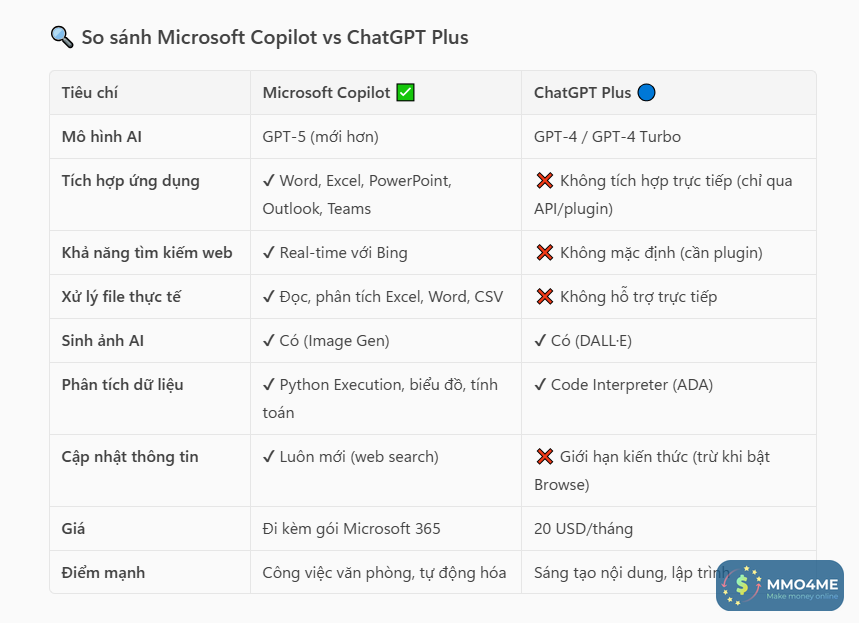The height and width of the screenshot is (623, 859).
Task: Select the "Tiêu chí" column header
Action: pyautogui.click(x=90, y=93)
